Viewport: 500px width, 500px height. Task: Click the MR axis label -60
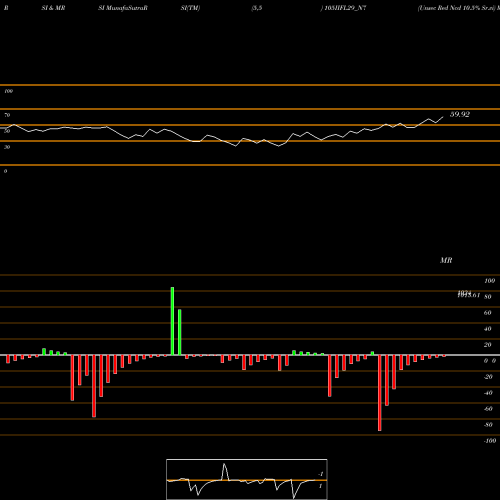coord(488,409)
